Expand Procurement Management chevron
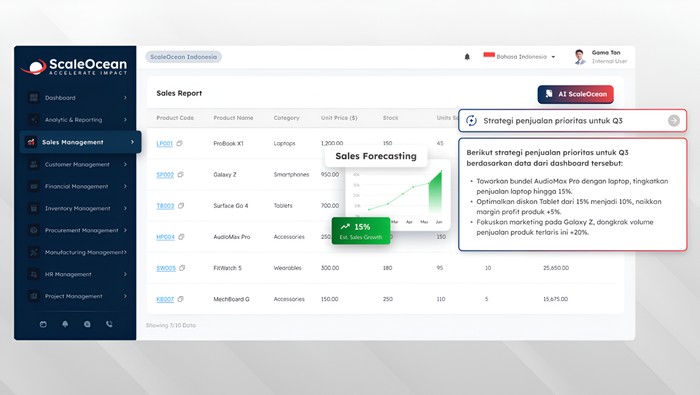The height and width of the screenshot is (395, 700). tap(125, 230)
